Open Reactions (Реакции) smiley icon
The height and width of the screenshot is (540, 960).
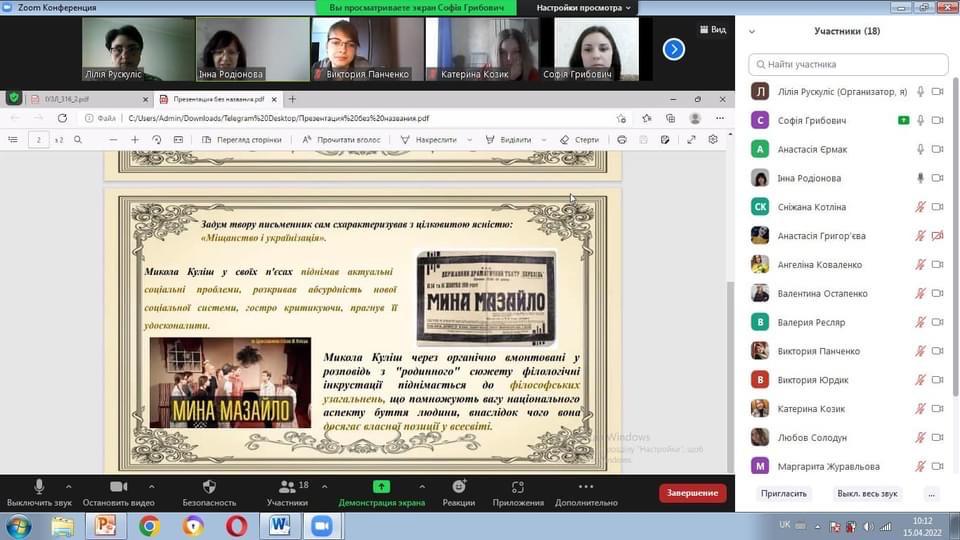click(x=458, y=486)
